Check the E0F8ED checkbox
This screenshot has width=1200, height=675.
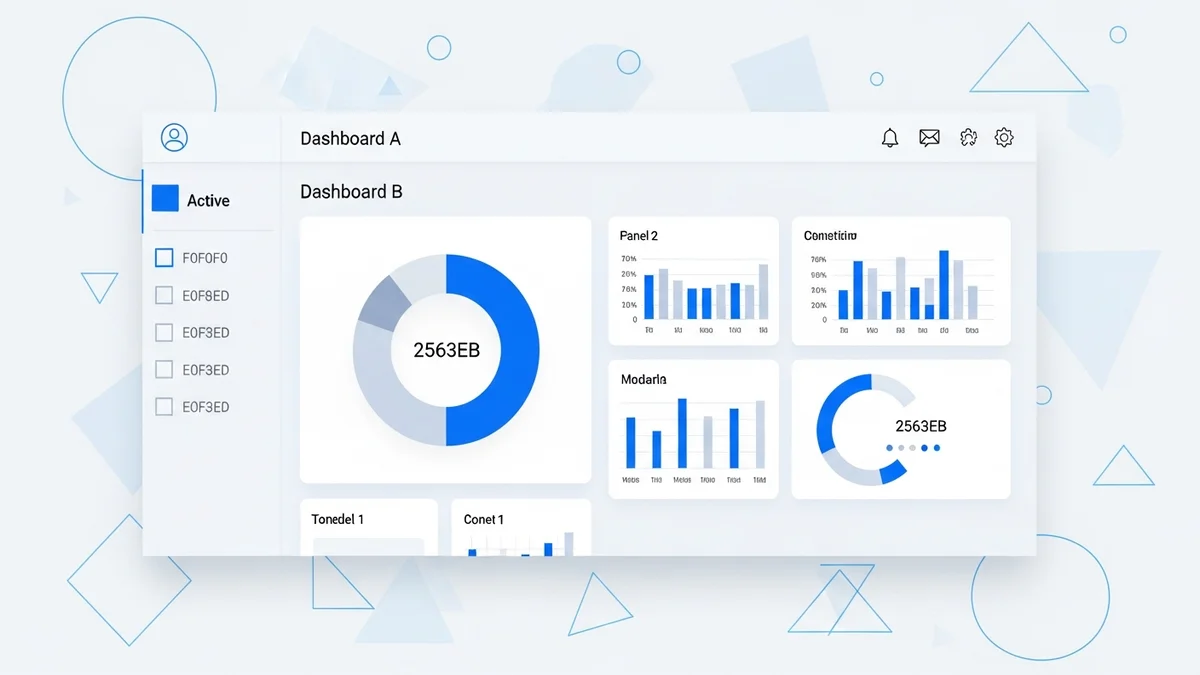pyautogui.click(x=164, y=294)
